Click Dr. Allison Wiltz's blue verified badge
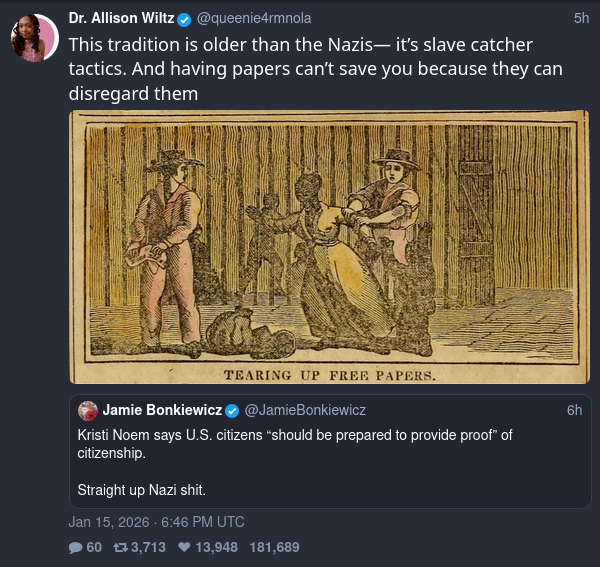 (x=184, y=20)
